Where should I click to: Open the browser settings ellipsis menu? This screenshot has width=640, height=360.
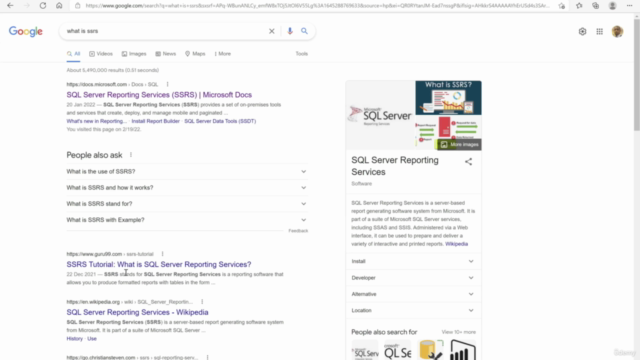(x=629, y=6)
